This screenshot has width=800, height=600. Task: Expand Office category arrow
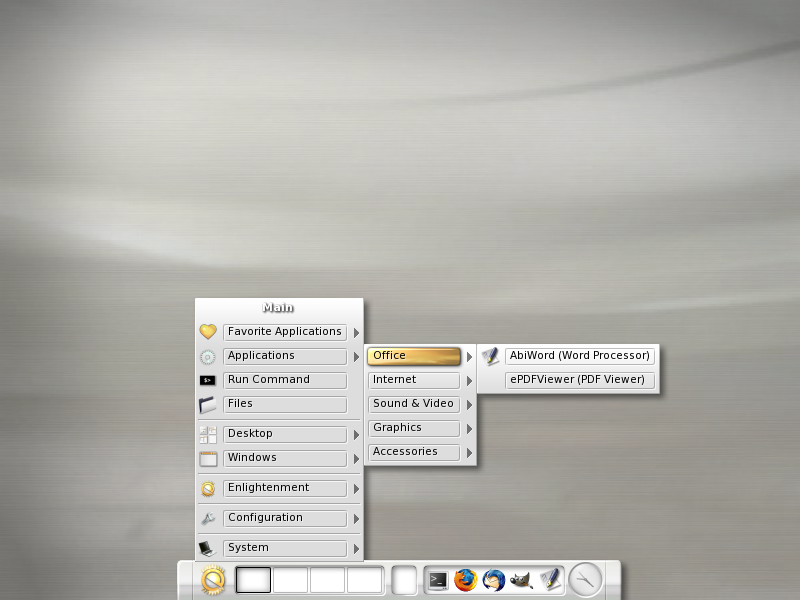469,357
